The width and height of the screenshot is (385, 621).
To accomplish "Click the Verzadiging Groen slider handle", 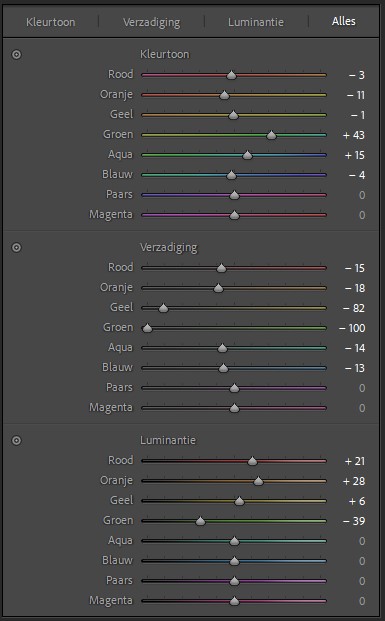I will point(147,328).
